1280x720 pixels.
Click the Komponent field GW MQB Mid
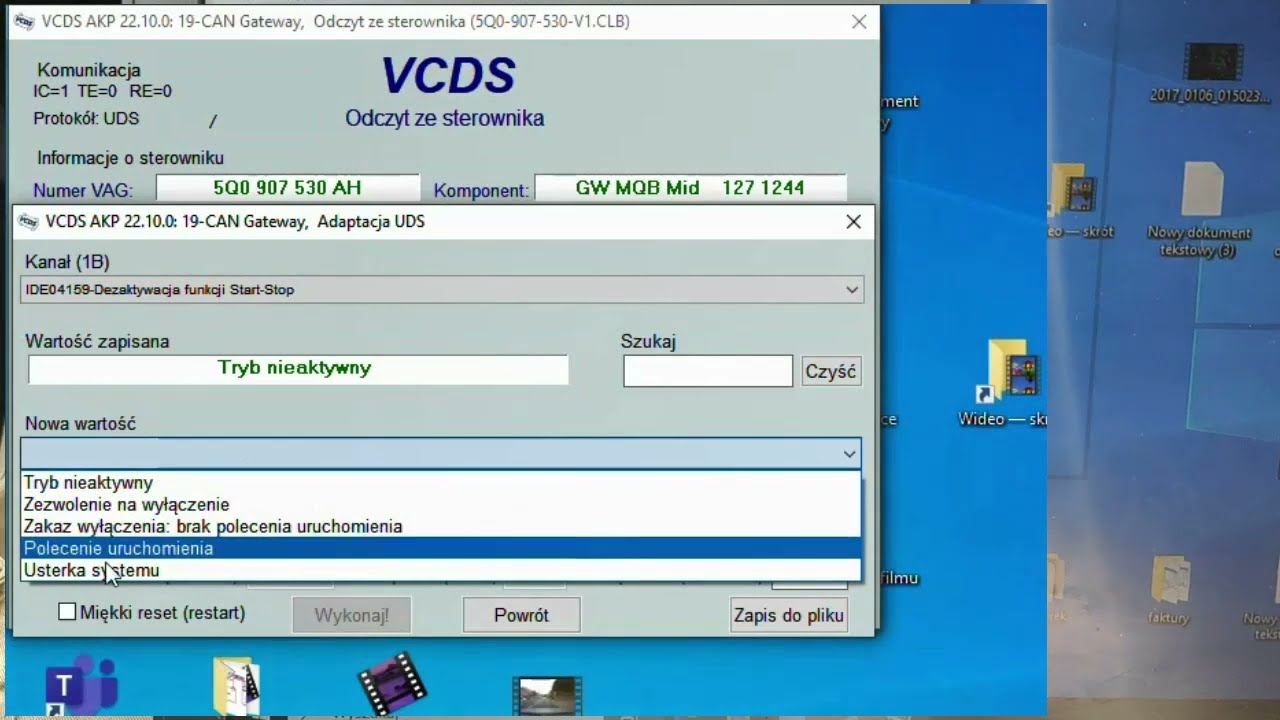pyautogui.click(x=690, y=188)
